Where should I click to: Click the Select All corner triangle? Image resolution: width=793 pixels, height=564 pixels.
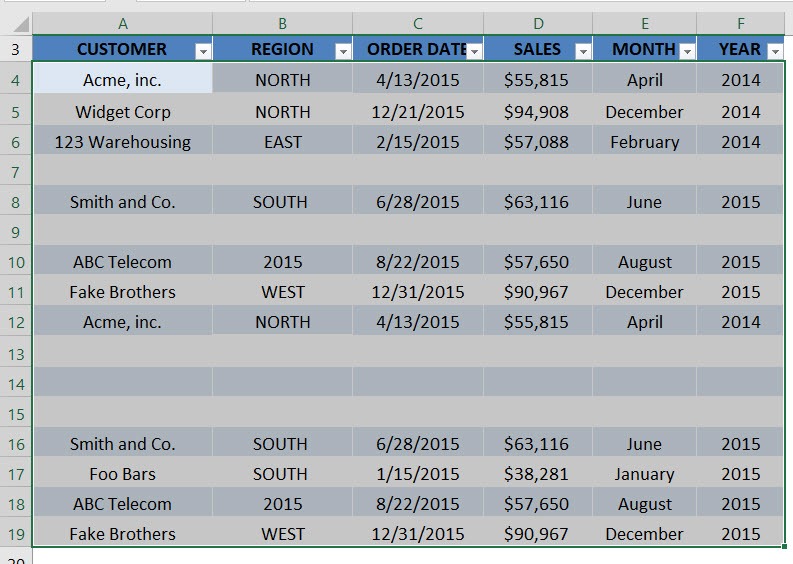tap(20, 24)
